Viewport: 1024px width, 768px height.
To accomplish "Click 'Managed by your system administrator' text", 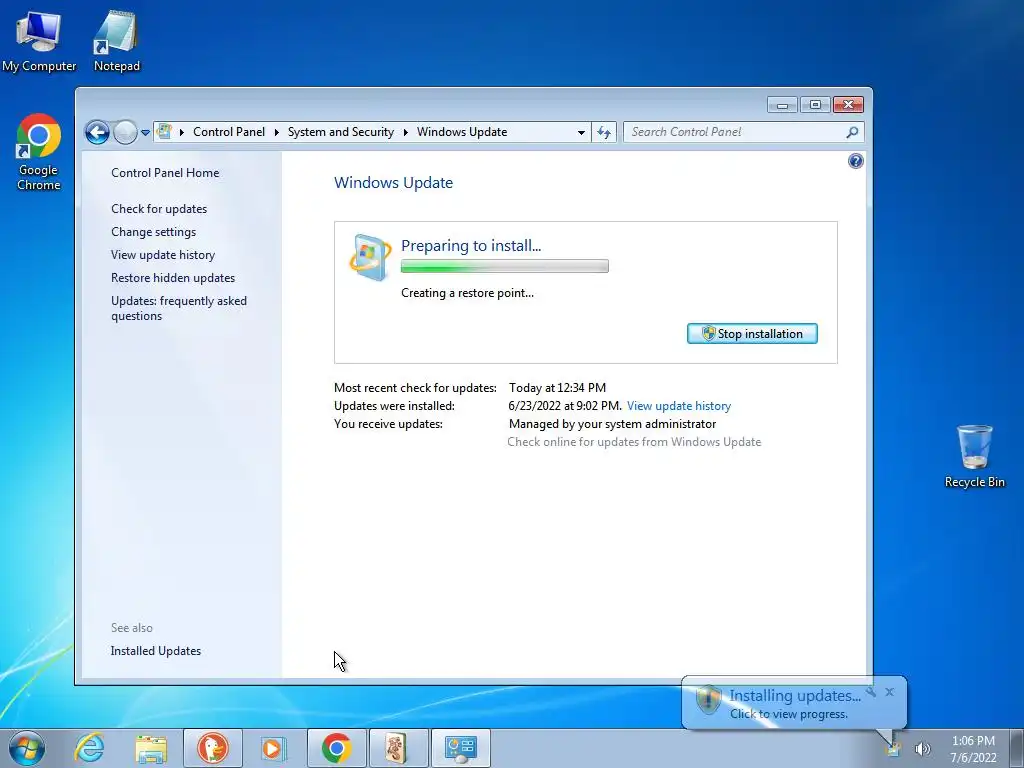I will (x=612, y=424).
